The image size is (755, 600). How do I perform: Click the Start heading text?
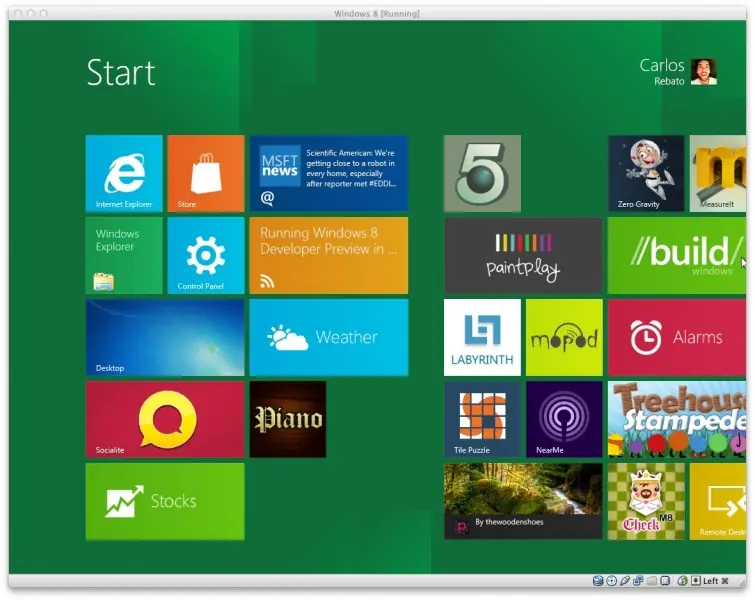[121, 73]
